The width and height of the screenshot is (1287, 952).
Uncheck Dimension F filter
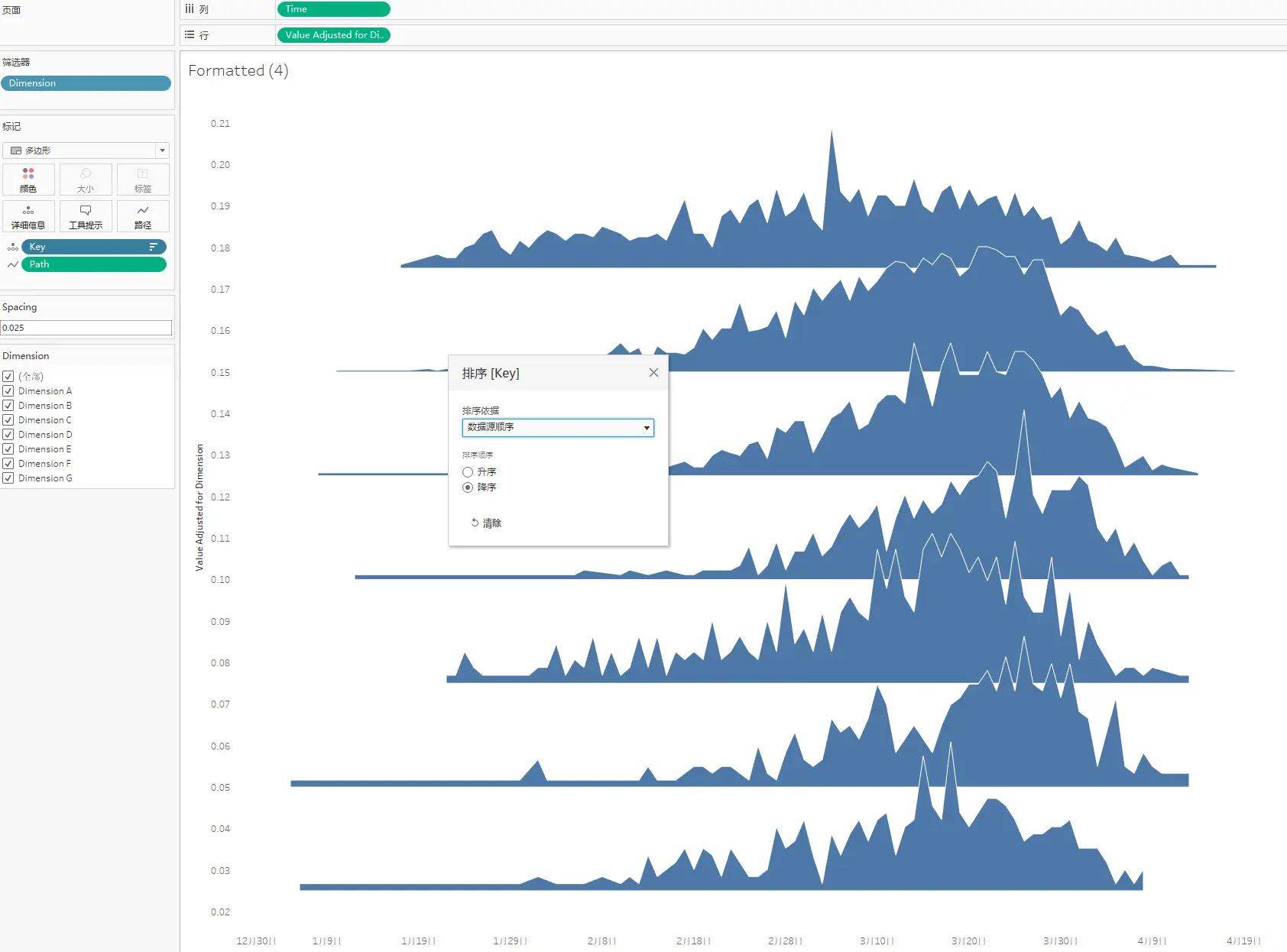pos(8,464)
